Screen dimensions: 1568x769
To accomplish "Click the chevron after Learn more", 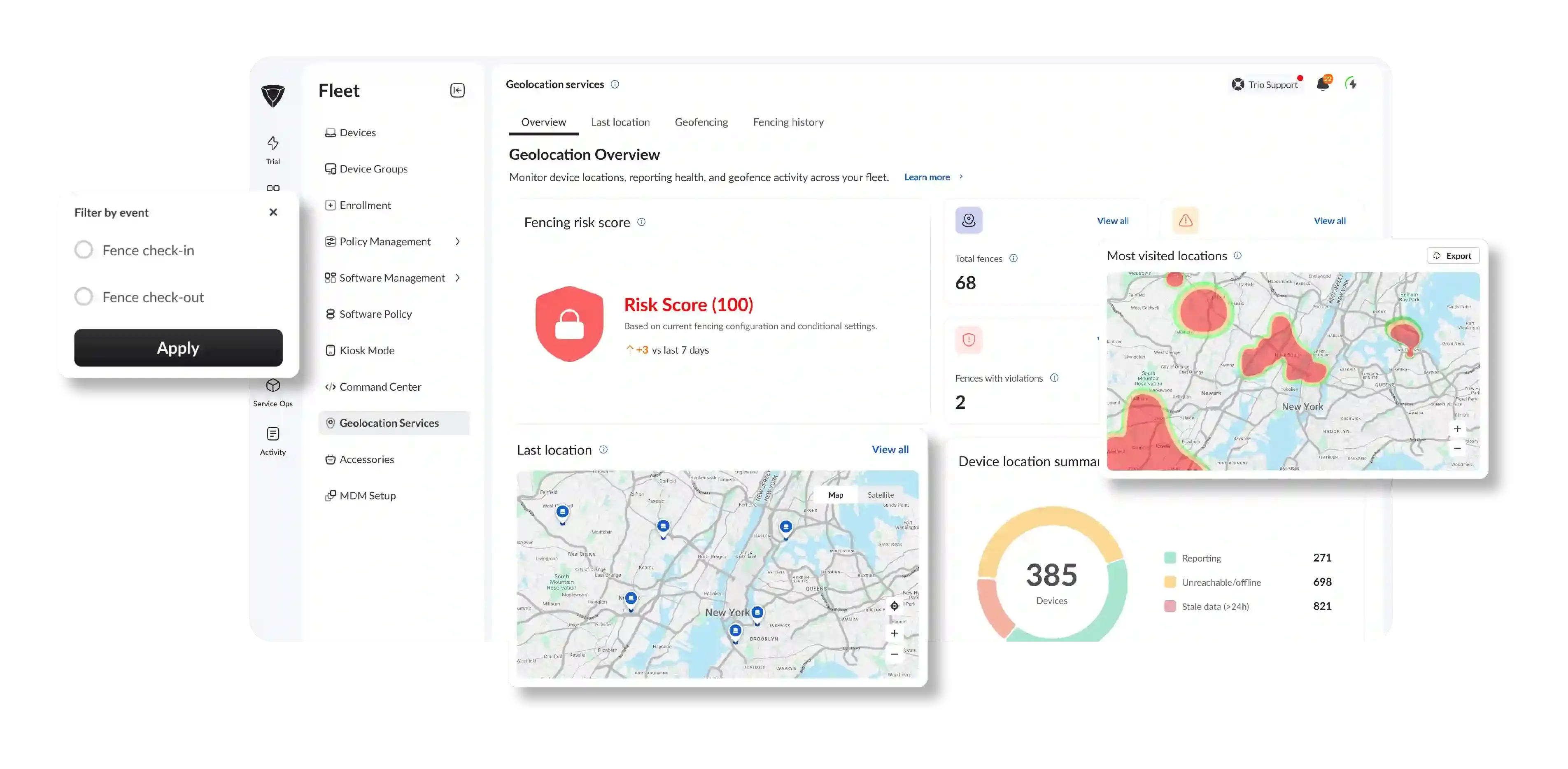I will pos(961,177).
